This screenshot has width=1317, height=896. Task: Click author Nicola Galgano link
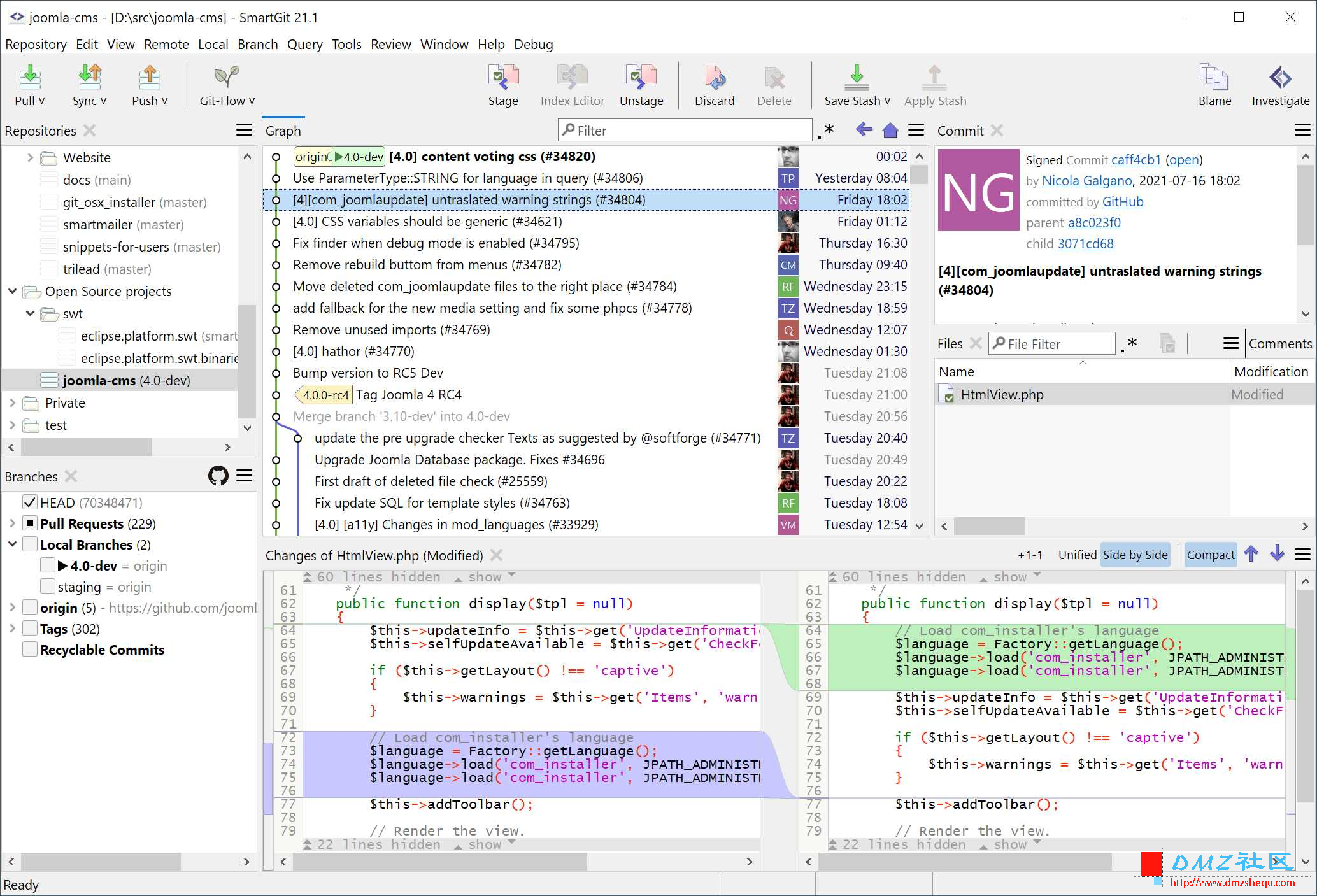coord(1087,181)
